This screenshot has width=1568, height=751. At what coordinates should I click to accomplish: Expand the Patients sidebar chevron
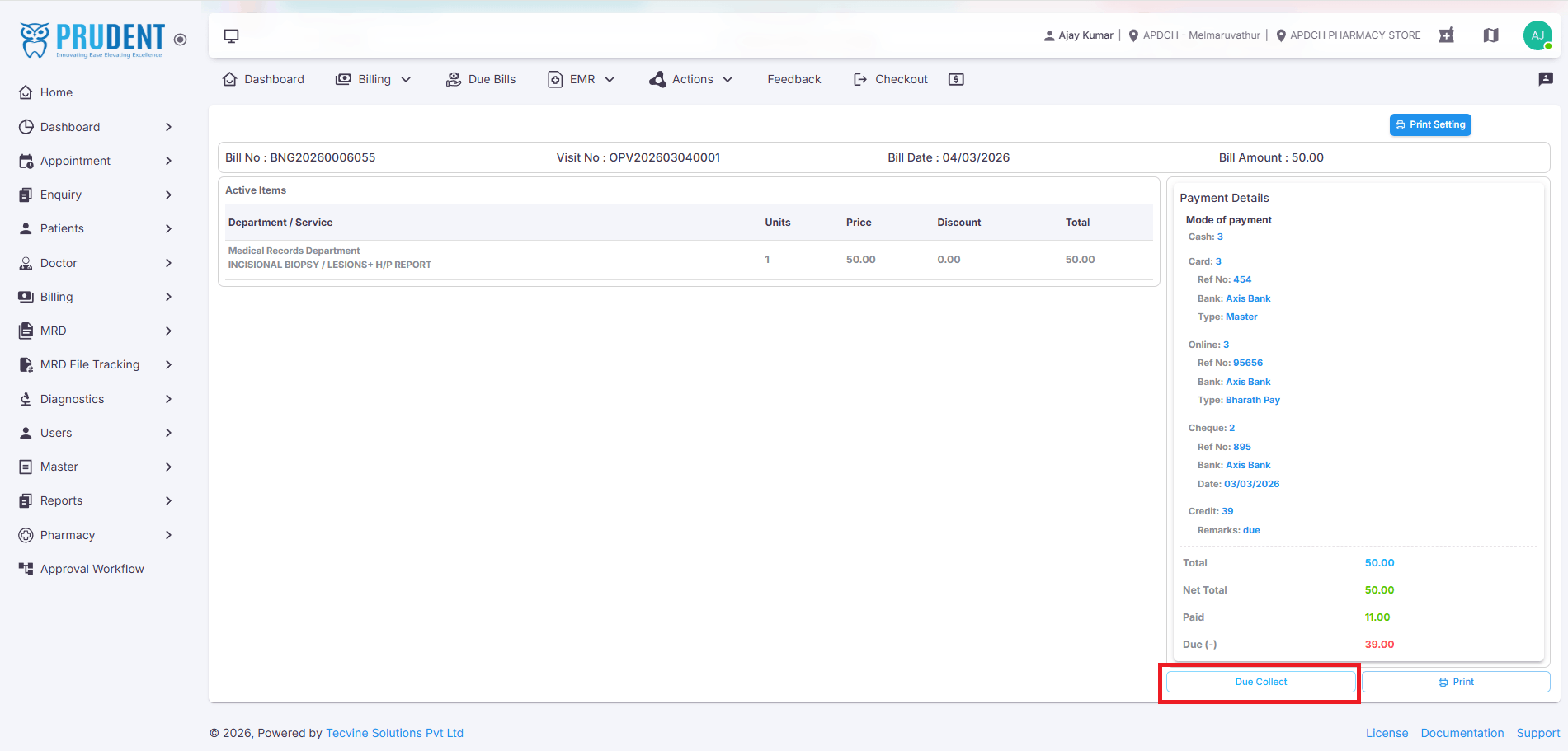click(168, 228)
